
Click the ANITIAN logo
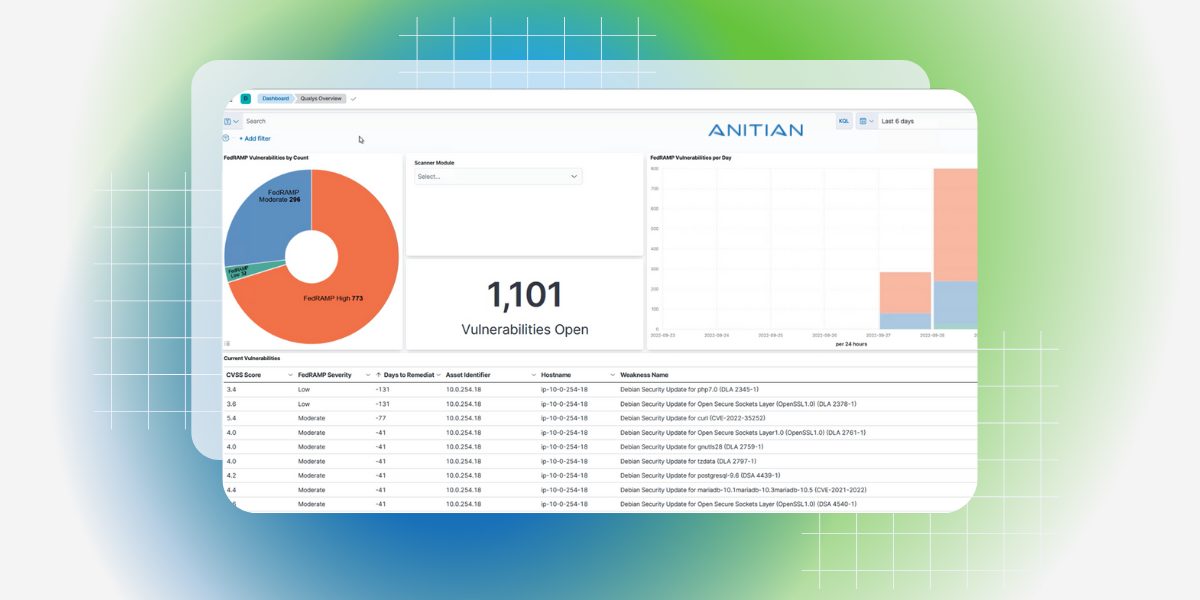coord(755,128)
